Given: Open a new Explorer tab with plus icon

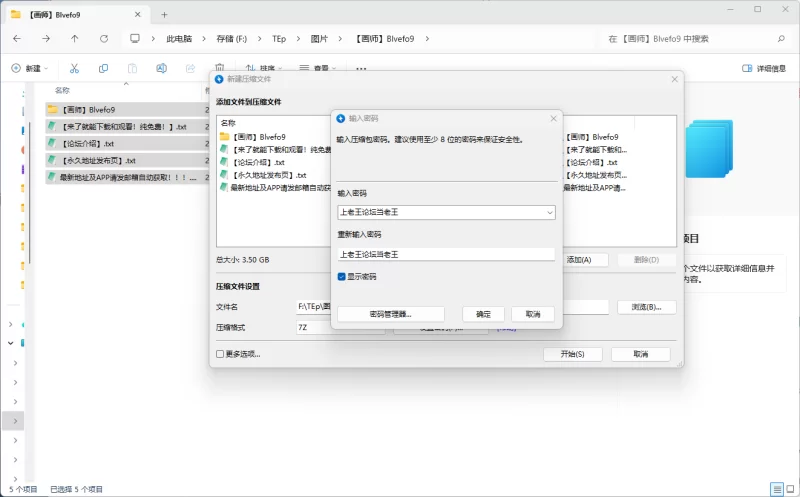Looking at the screenshot, I should (164, 14).
